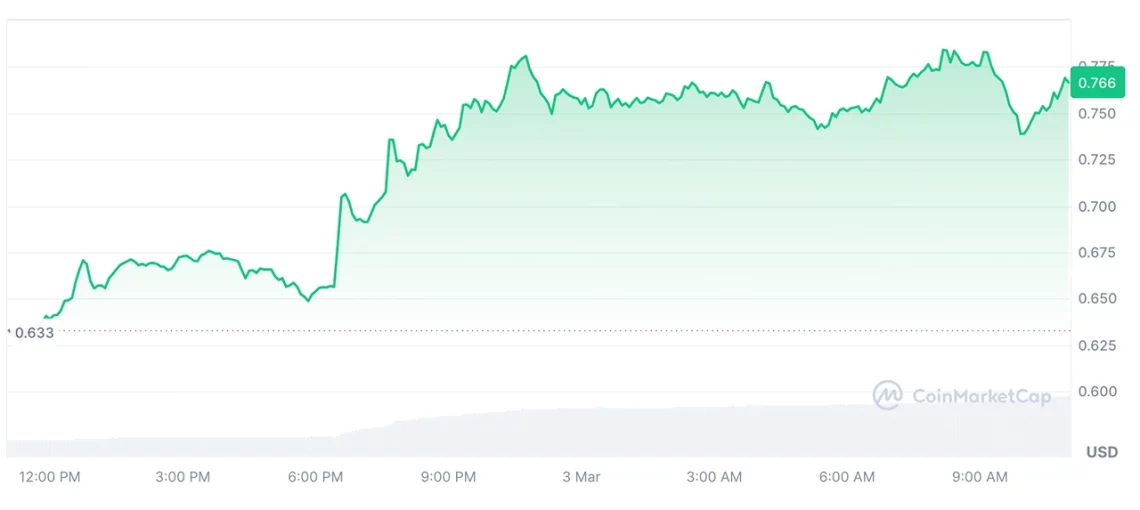This screenshot has height=510, width=1140.
Task: Click the 0.725 price axis label
Action: [1097, 160]
